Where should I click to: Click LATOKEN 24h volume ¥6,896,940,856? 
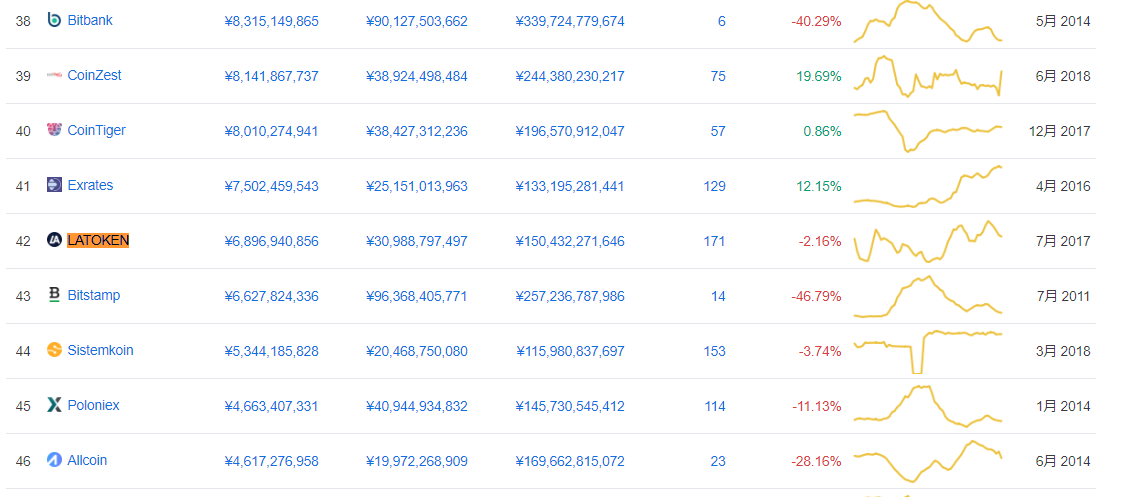[272, 241]
